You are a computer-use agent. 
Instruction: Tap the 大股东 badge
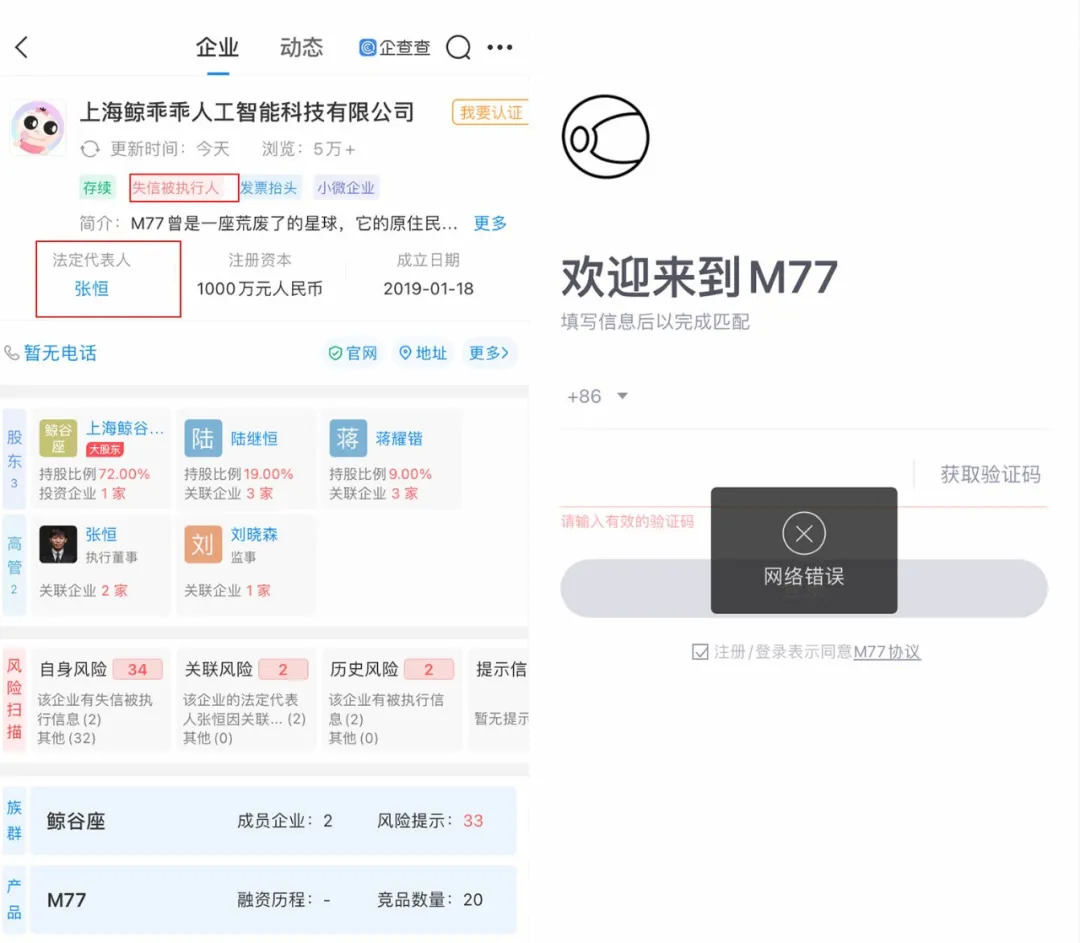coord(105,449)
